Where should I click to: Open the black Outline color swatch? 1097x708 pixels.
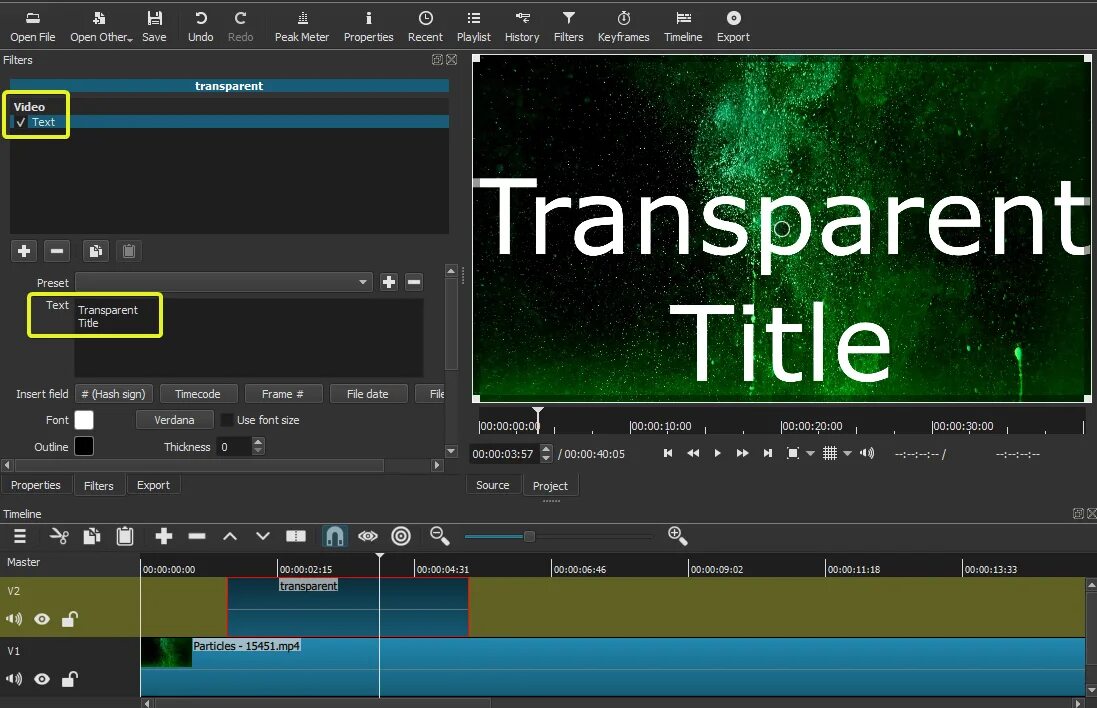coord(84,446)
